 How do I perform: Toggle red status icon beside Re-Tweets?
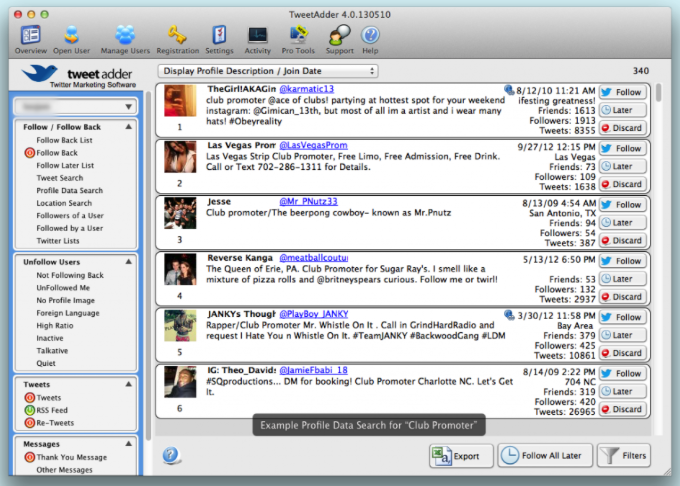(x=29, y=423)
